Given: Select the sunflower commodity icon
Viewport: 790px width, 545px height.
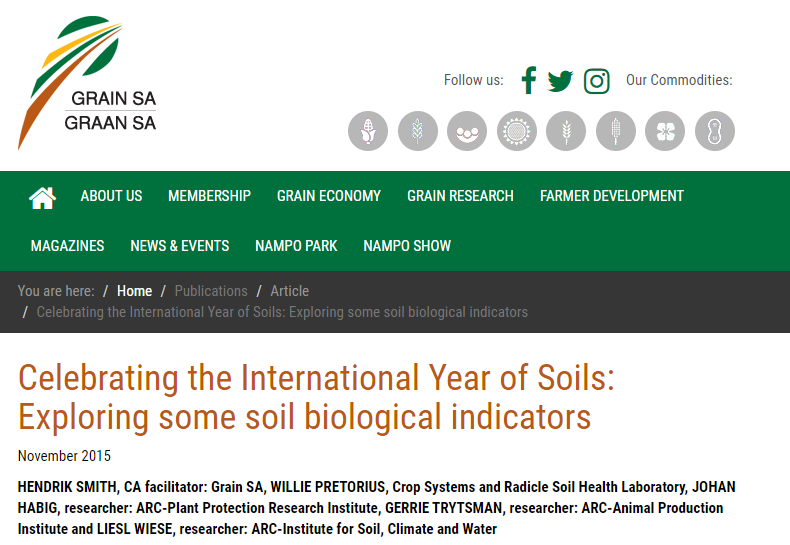Looking at the screenshot, I should coord(517,131).
